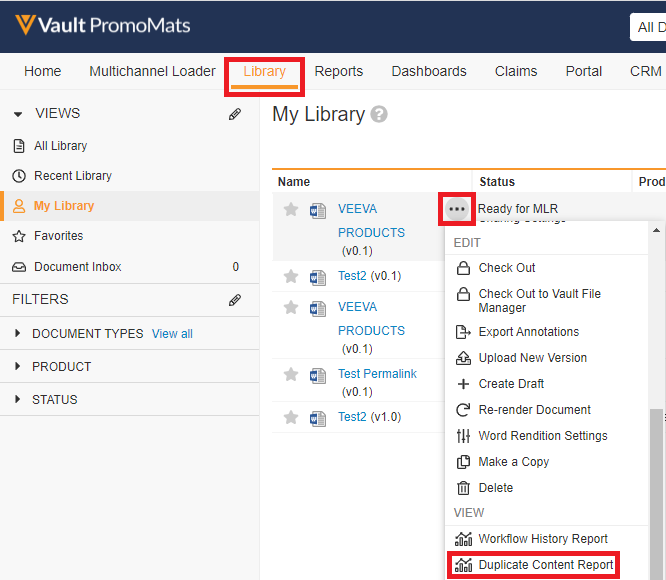Click the Vault PromoMats logo

pos(102,25)
